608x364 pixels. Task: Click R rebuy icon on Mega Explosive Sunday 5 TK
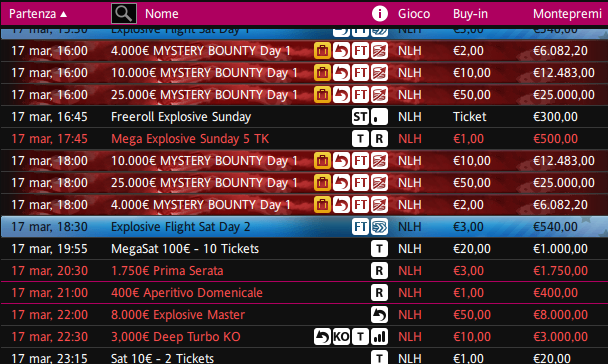(379, 139)
